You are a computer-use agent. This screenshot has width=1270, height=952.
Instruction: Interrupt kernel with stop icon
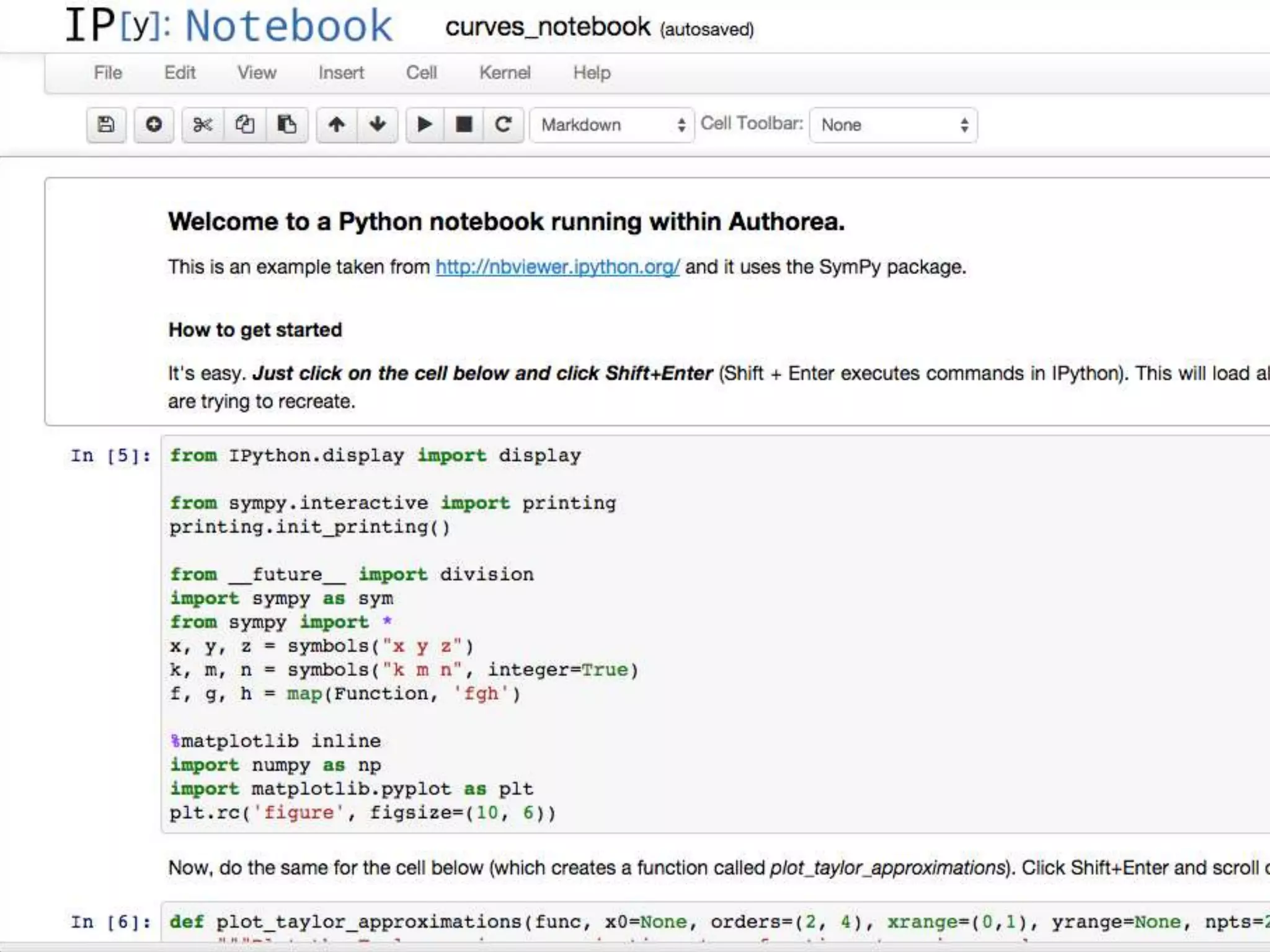pos(464,125)
